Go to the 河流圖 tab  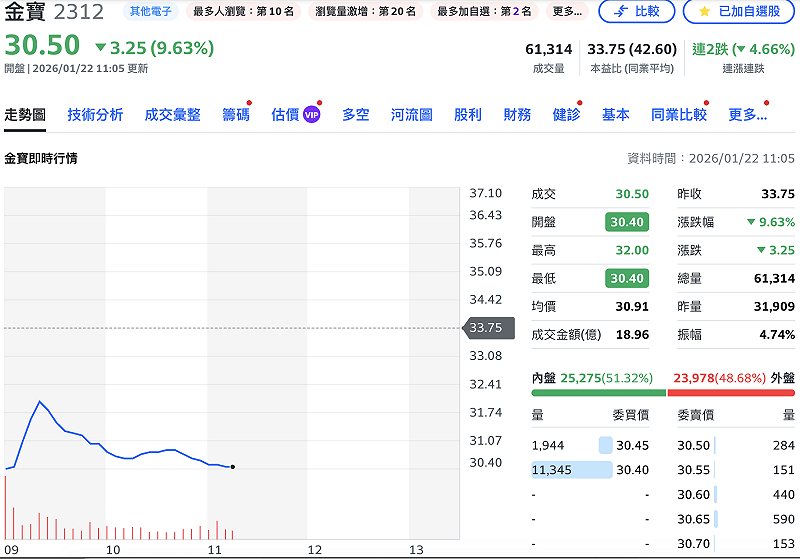point(411,115)
